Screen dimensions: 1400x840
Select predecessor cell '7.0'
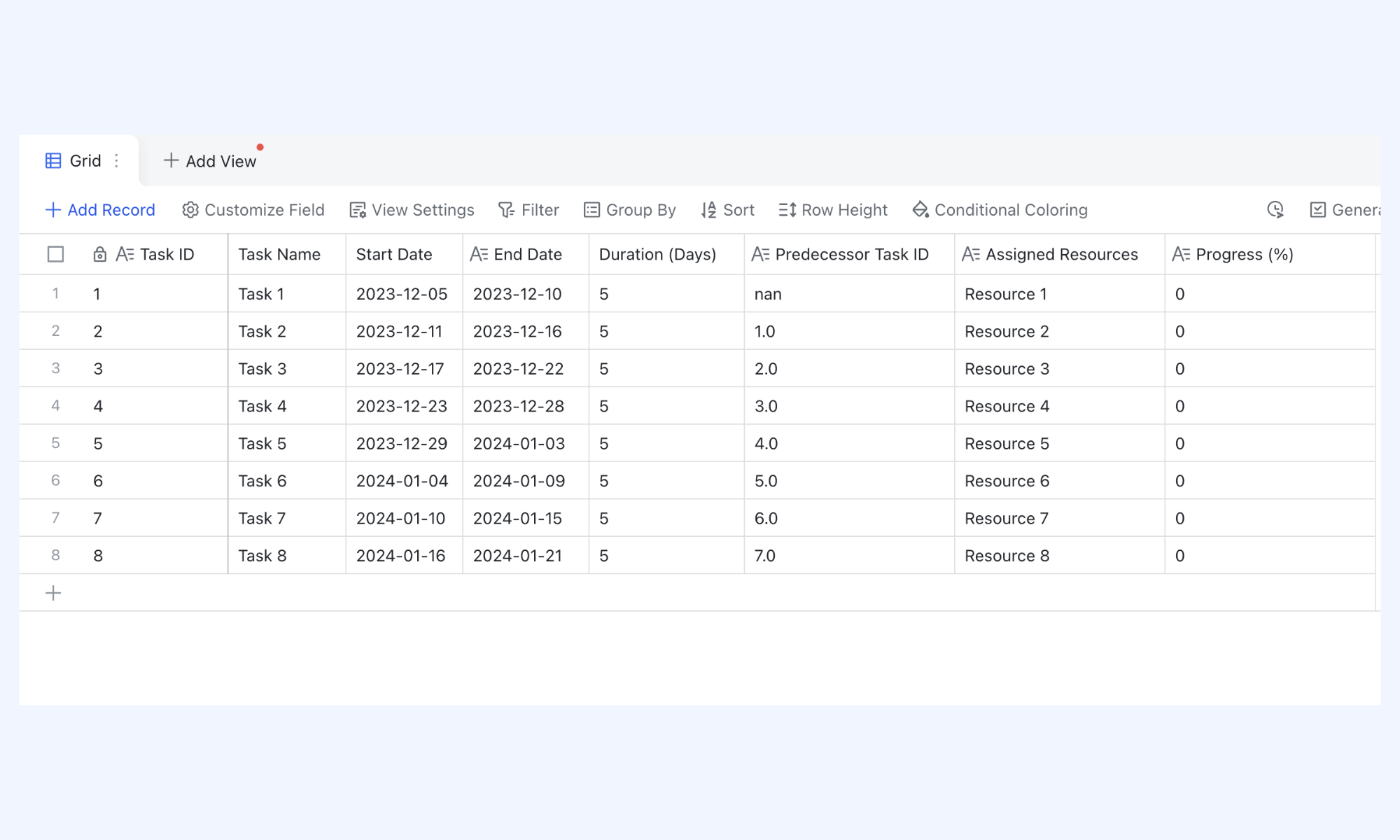(x=849, y=556)
